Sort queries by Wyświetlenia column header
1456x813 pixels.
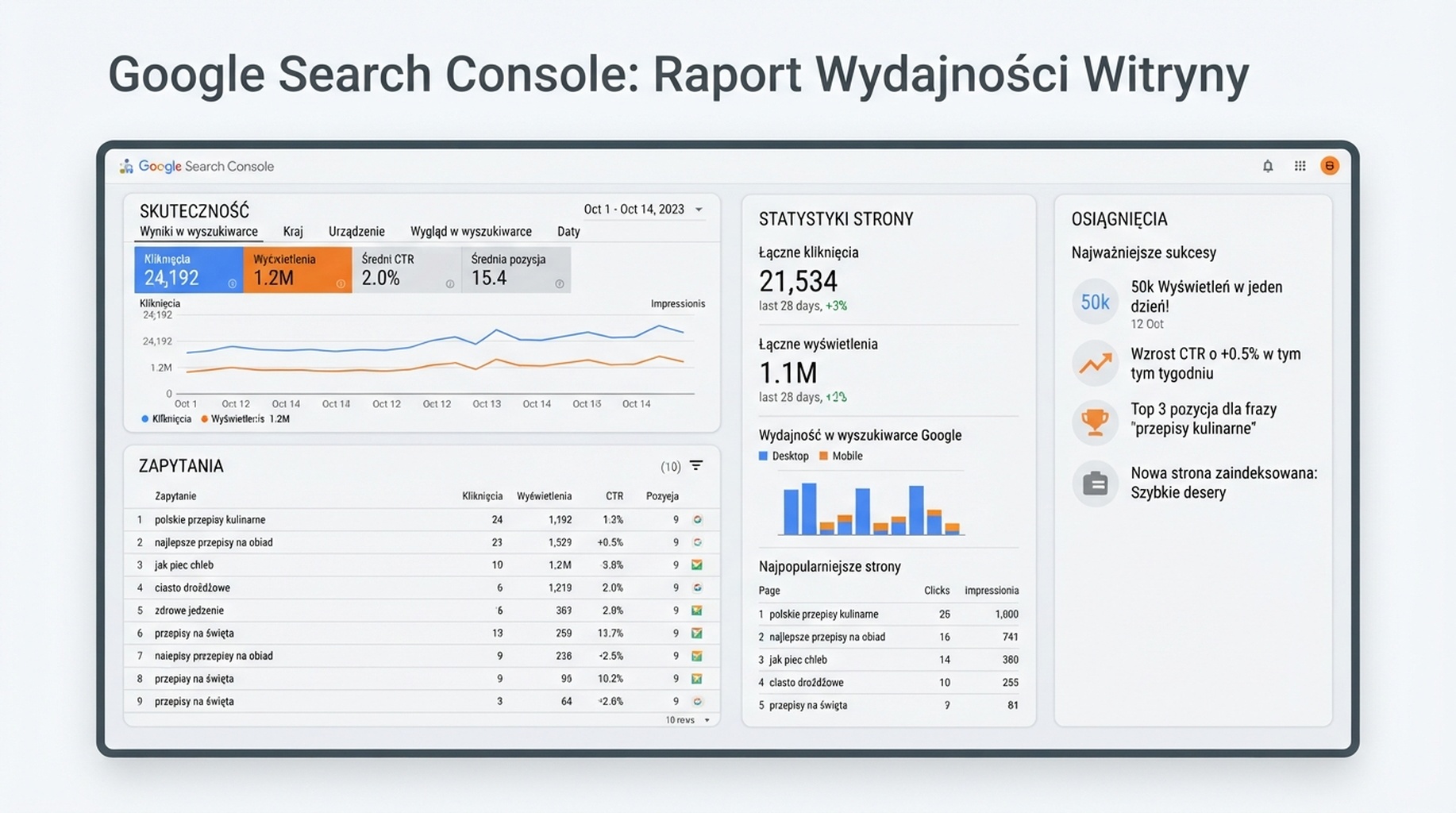click(x=544, y=496)
